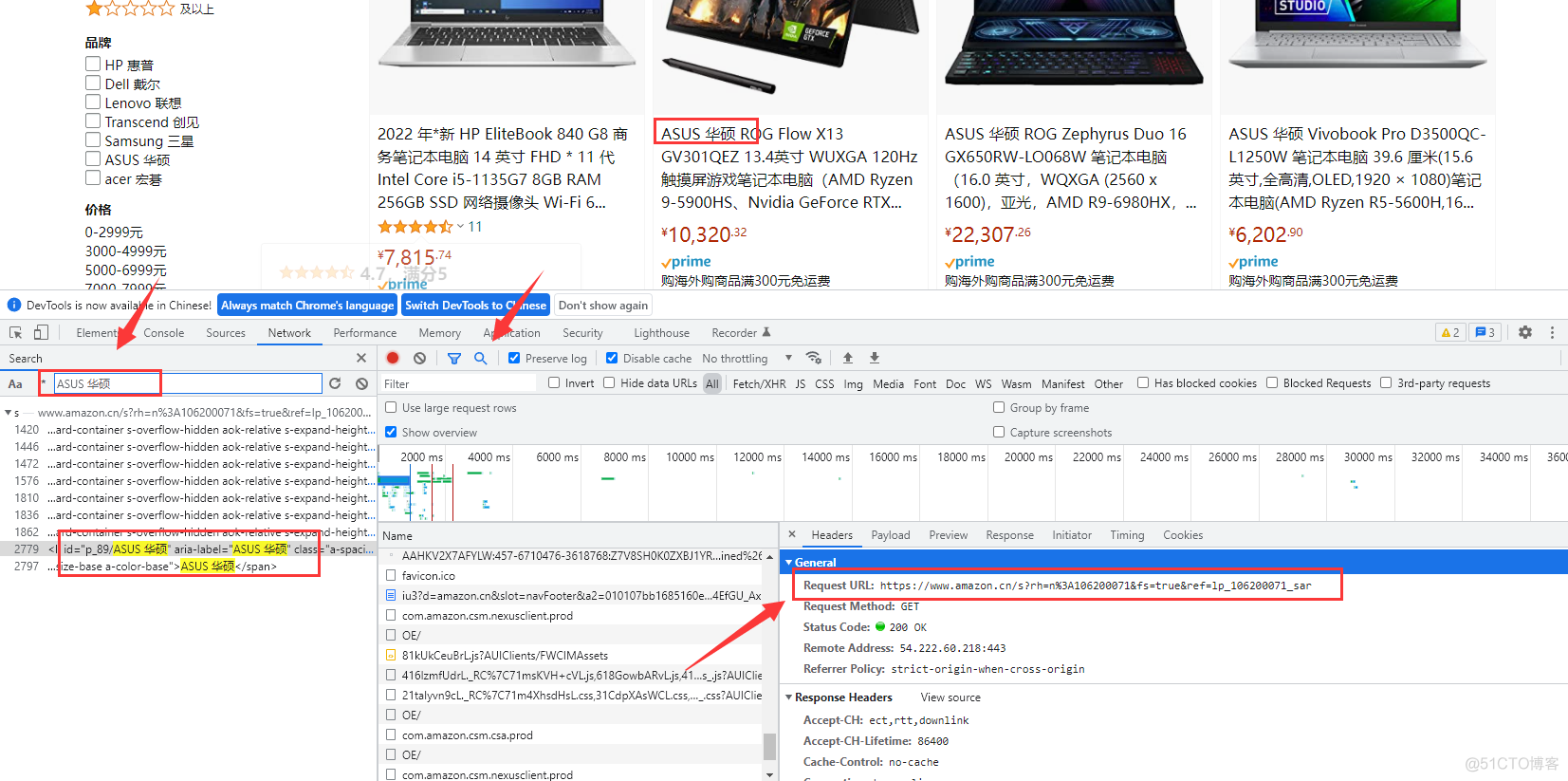Open network conditions wifi icon
The height and width of the screenshot is (781, 1568).
pyautogui.click(x=814, y=358)
